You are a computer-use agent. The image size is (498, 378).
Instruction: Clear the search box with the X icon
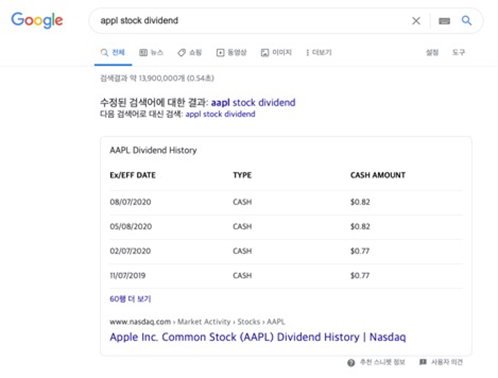(x=416, y=21)
